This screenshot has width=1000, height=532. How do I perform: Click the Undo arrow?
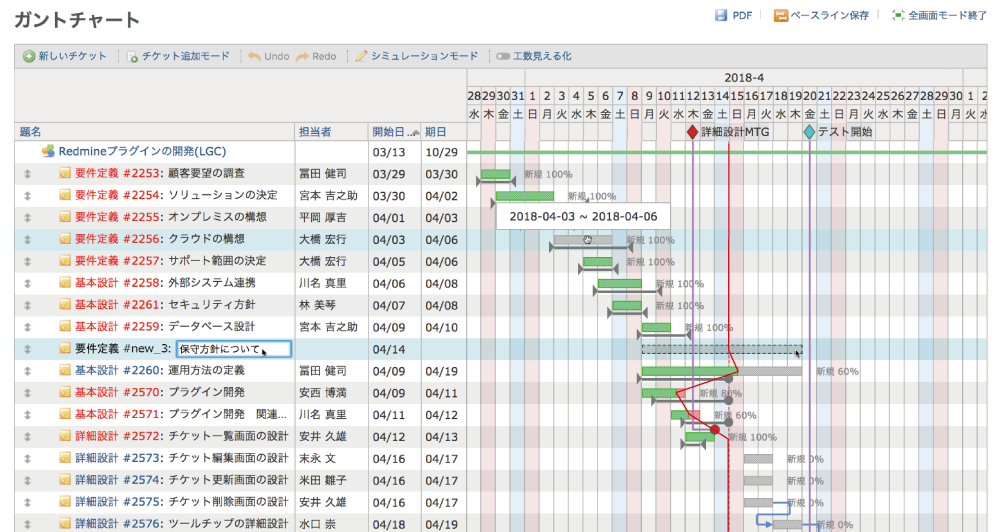[254, 56]
